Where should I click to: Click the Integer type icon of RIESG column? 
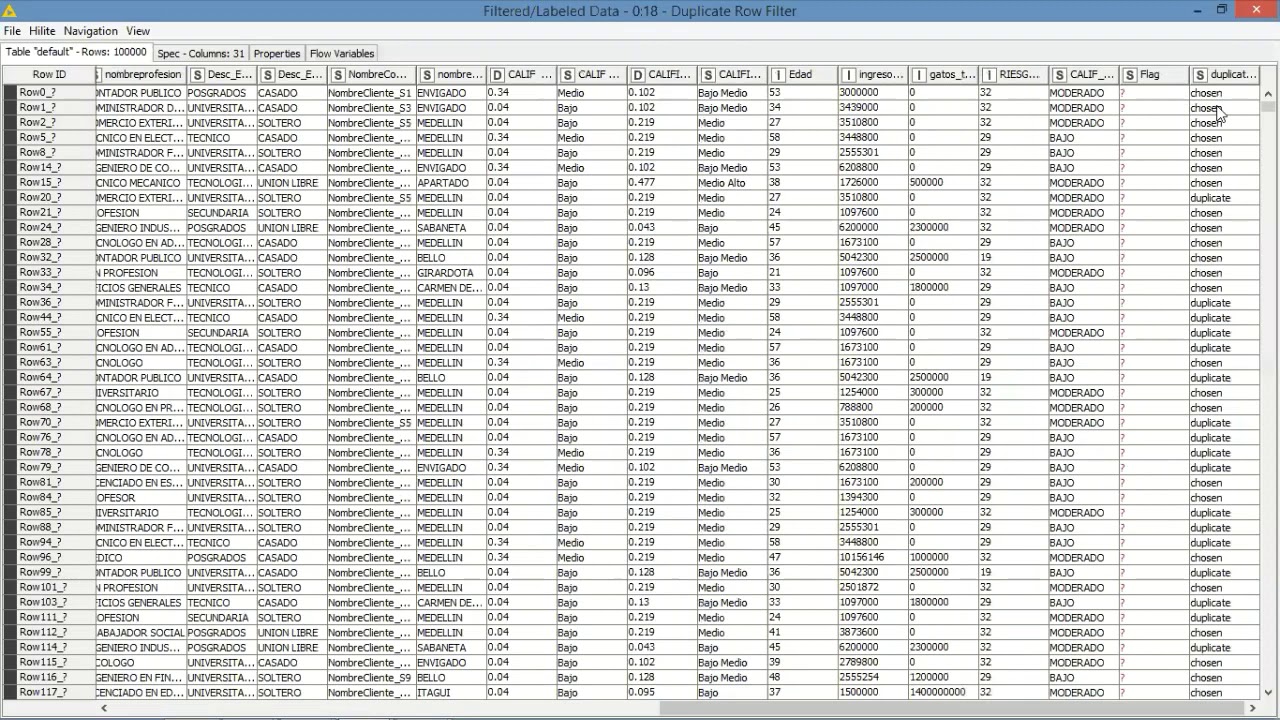pos(989,75)
